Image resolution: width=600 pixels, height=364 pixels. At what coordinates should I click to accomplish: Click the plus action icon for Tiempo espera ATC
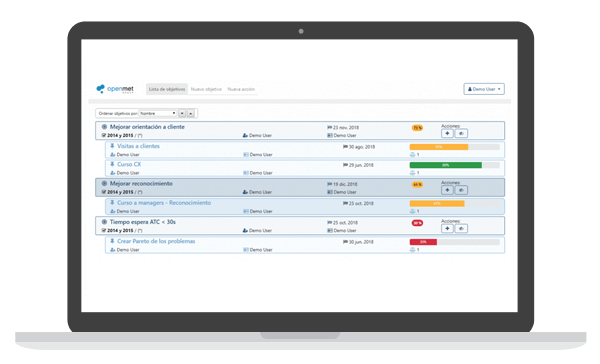tap(447, 229)
